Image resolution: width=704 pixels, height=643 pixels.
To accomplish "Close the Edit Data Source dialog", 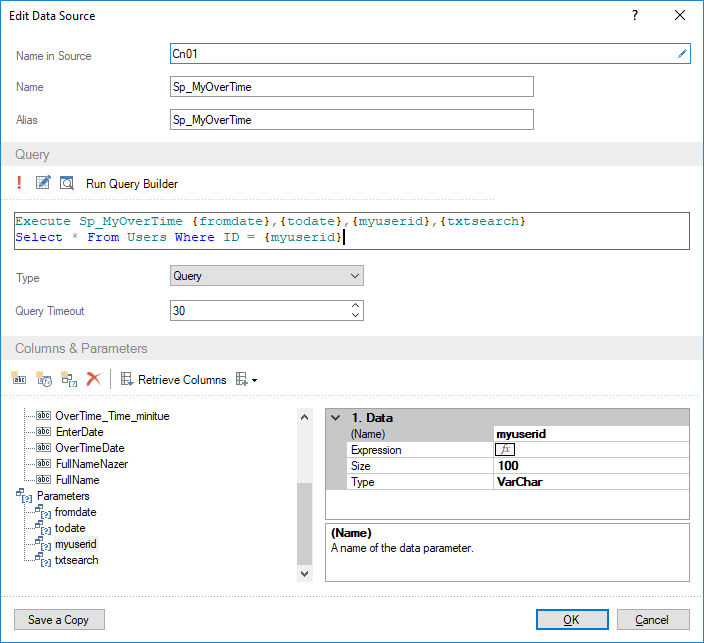I will [680, 15].
